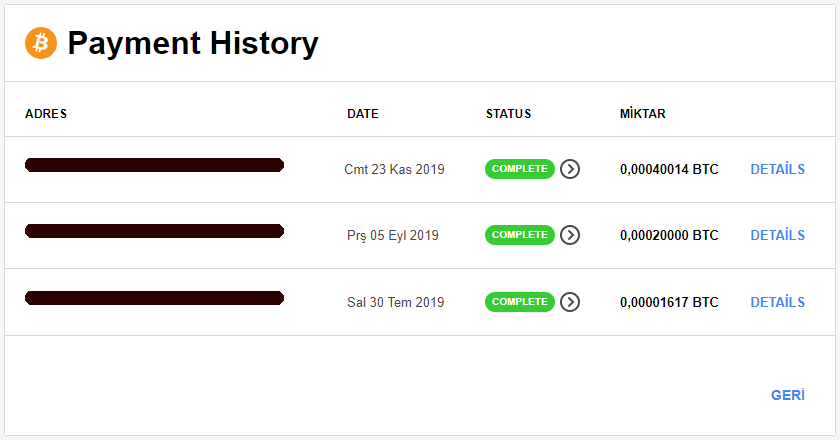Select the STATUS column header
The width and height of the screenshot is (840, 440).
coord(508,114)
